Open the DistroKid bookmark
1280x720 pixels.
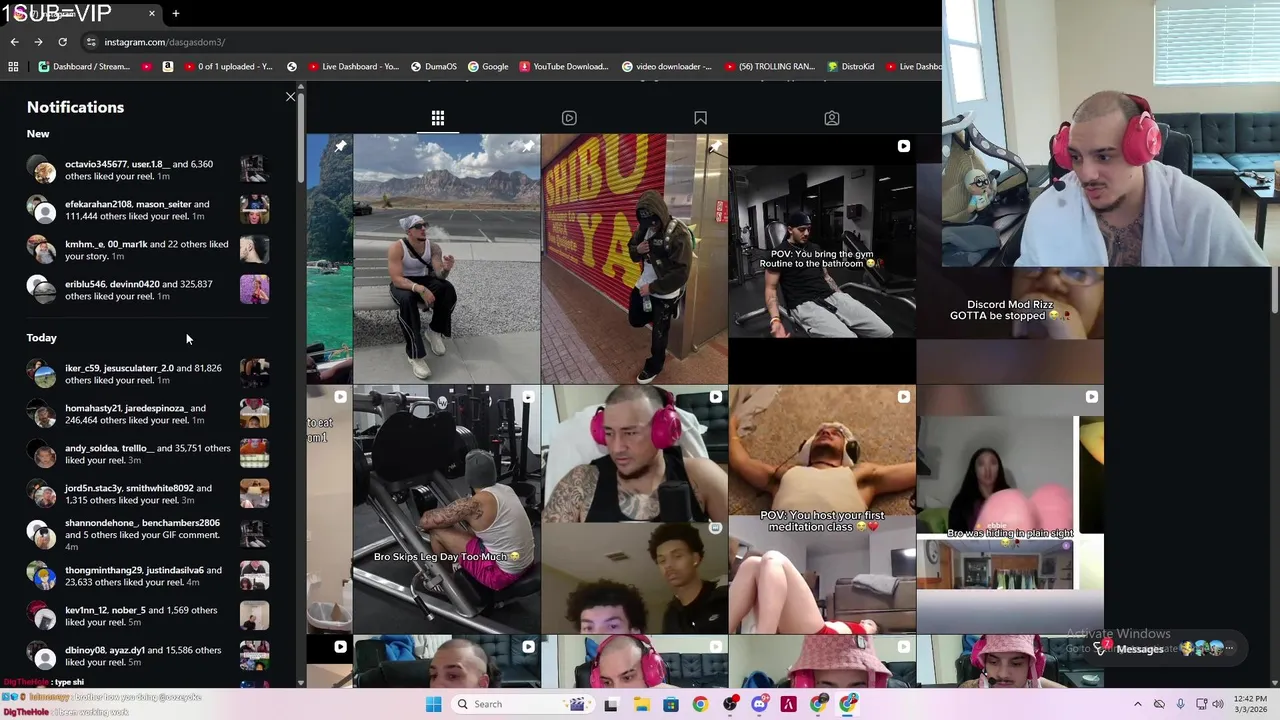[x=851, y=66]
